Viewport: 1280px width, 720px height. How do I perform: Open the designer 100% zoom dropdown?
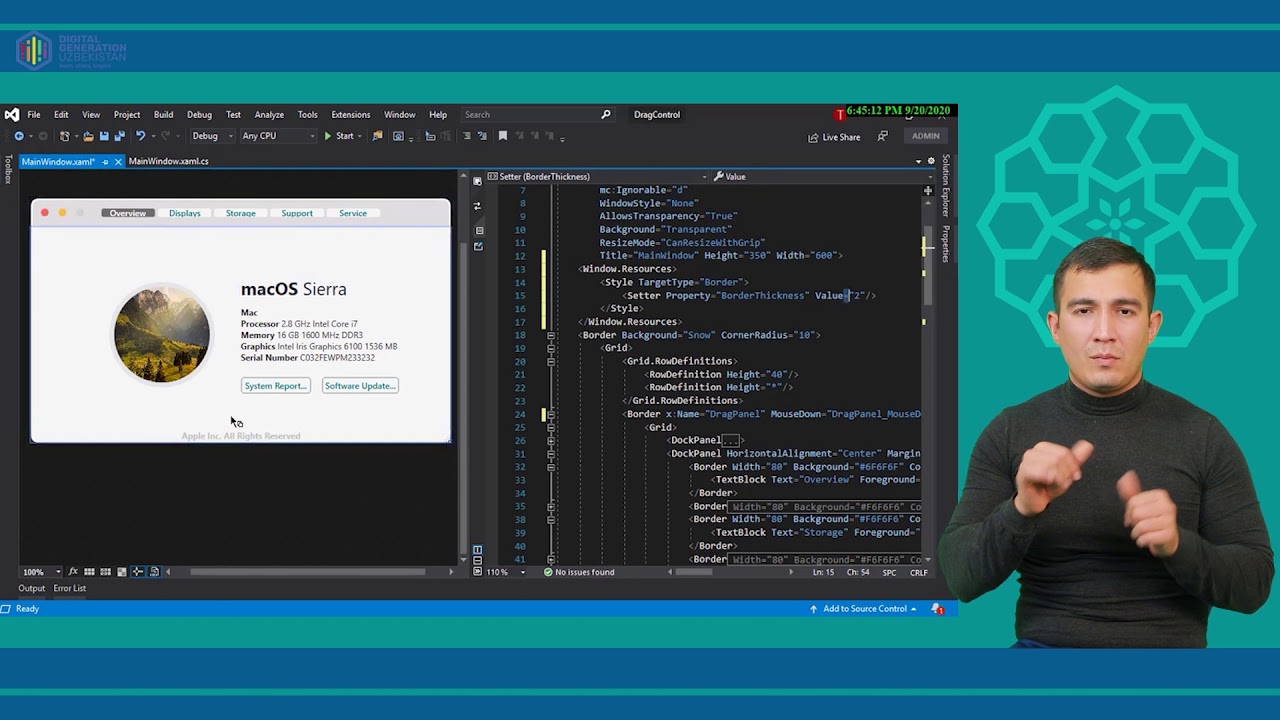42,572
